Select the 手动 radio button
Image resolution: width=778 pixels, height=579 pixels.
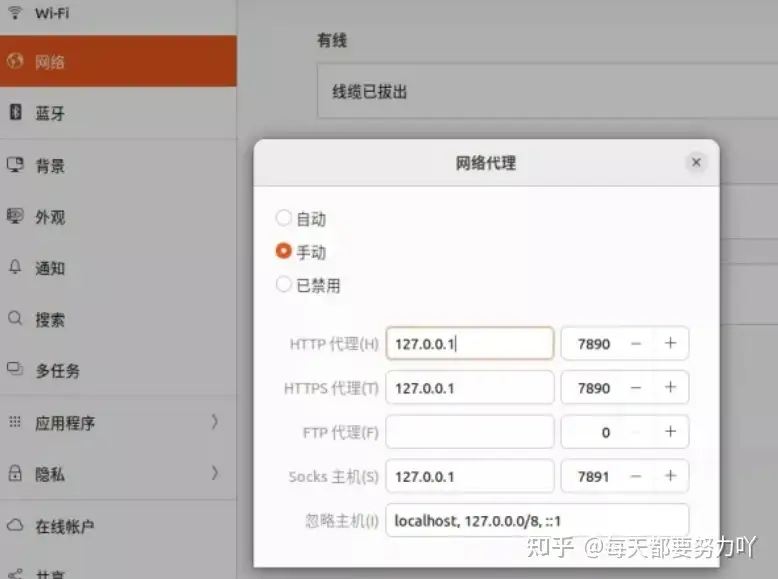point(283,251)
